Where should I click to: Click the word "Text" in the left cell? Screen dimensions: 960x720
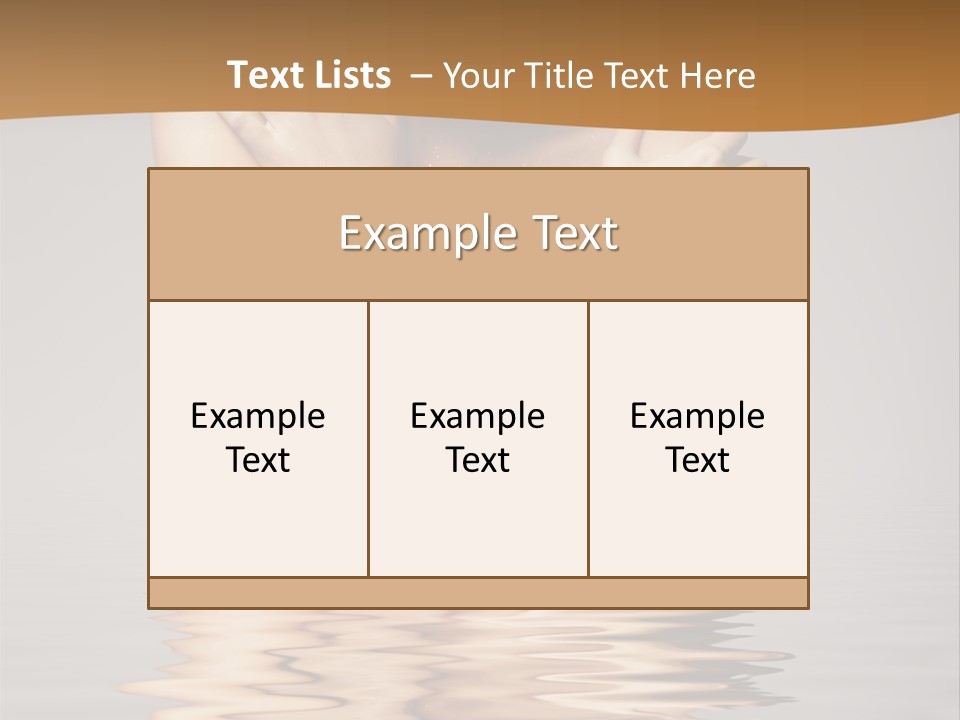pos(258,460)
